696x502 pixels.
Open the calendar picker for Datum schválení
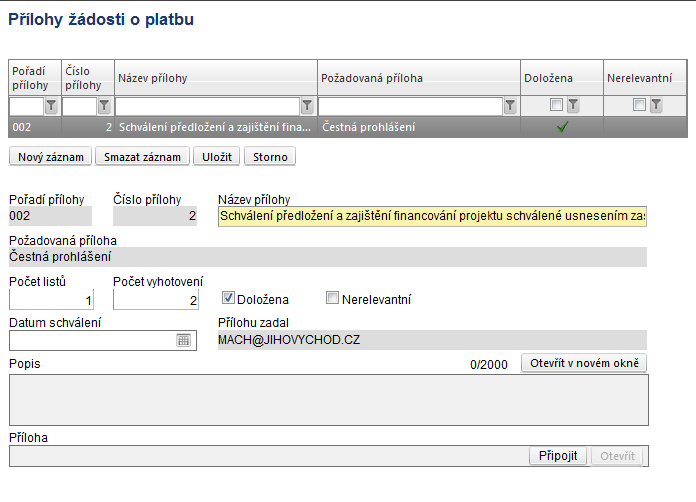[183, 340]
